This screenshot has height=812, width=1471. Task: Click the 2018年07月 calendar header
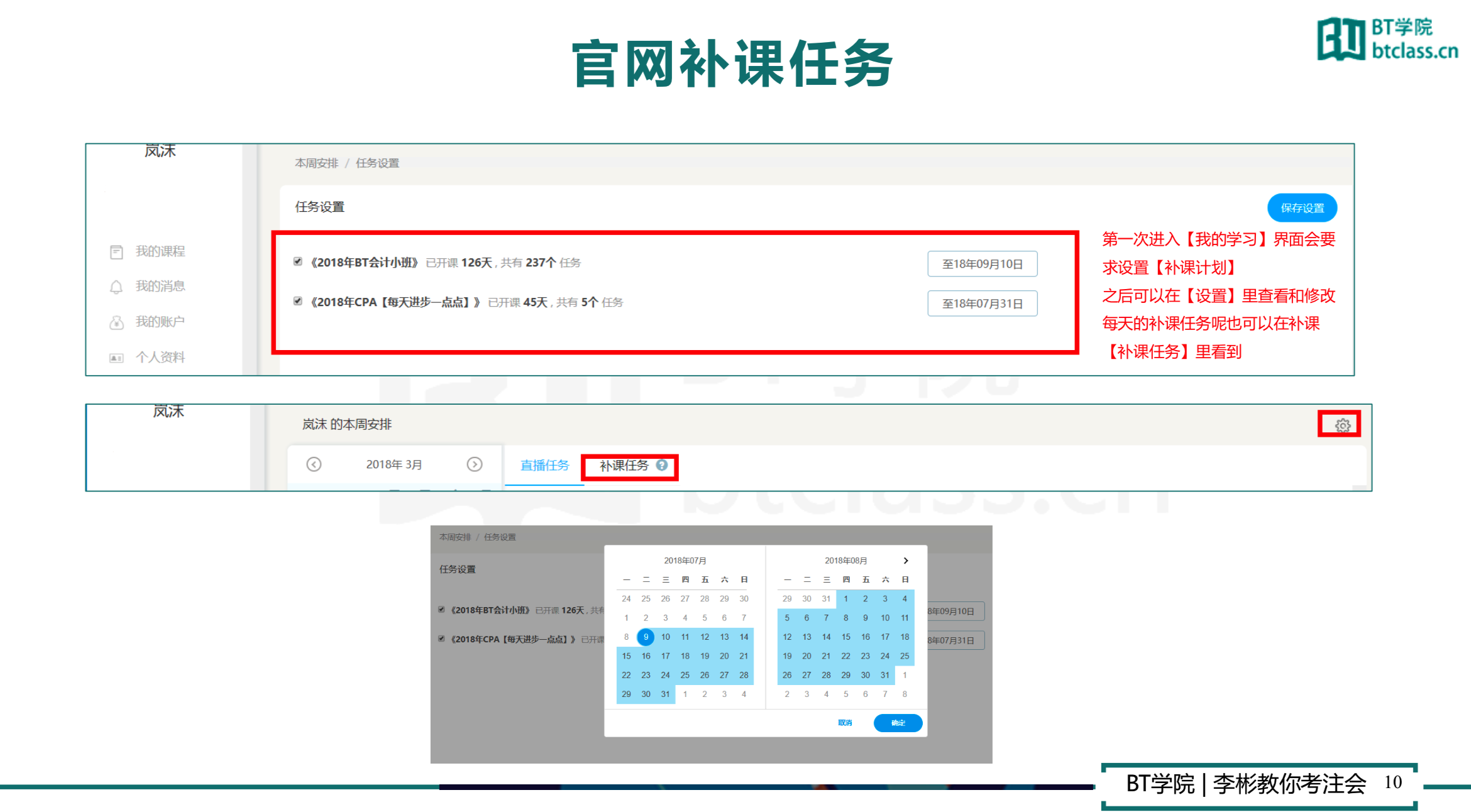pos(685,560)
